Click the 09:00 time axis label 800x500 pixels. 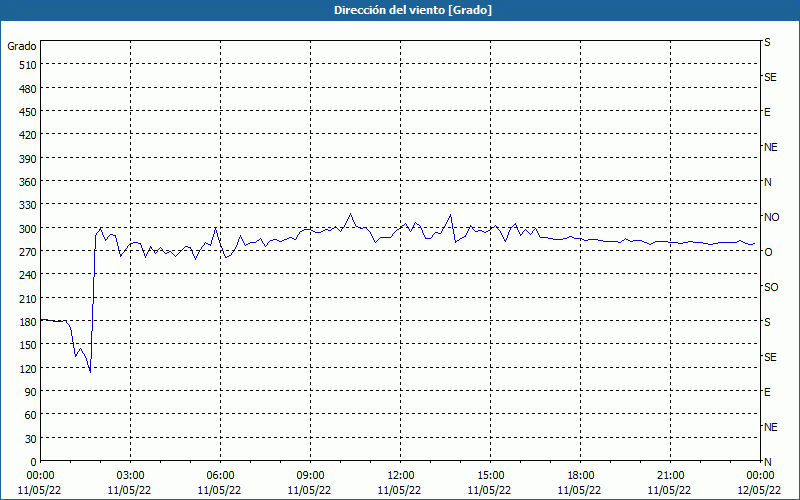pyautogui.click(x=310, y=476)
